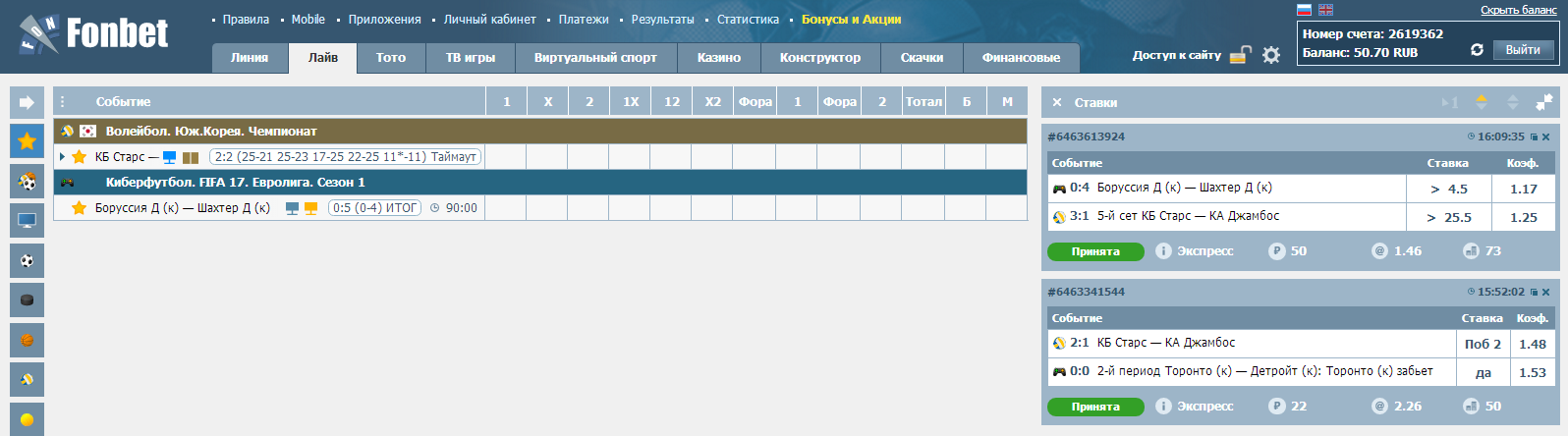Viewport: 1568px width, 436px height.
Task: Collapse the Волейбол Юж.Корея section
Action: tap(540, 132)
